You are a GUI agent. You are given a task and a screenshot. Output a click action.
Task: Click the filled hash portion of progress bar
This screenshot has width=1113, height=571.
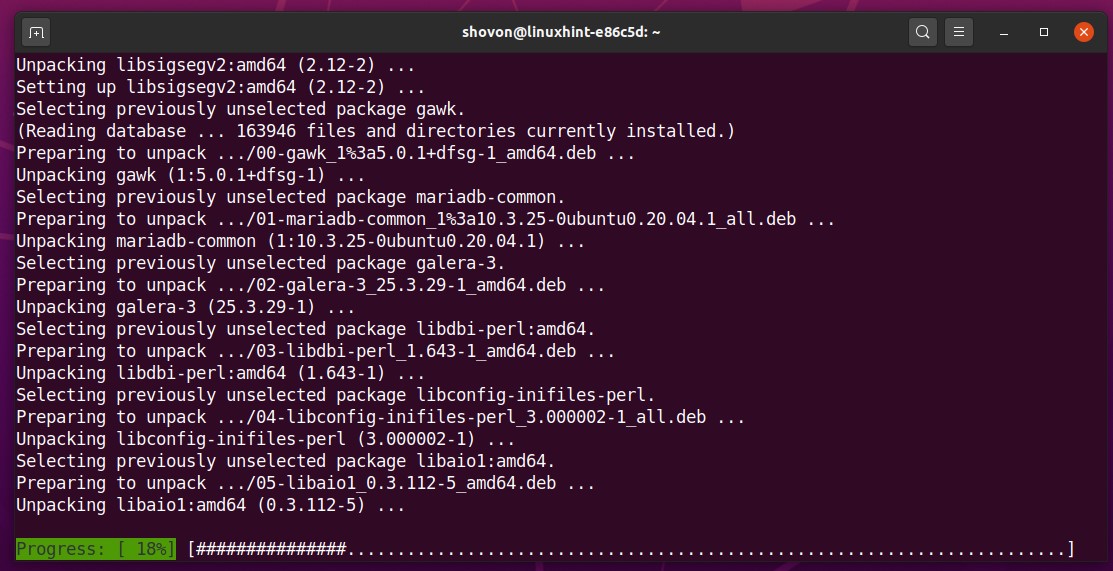(x=270, y=549)
